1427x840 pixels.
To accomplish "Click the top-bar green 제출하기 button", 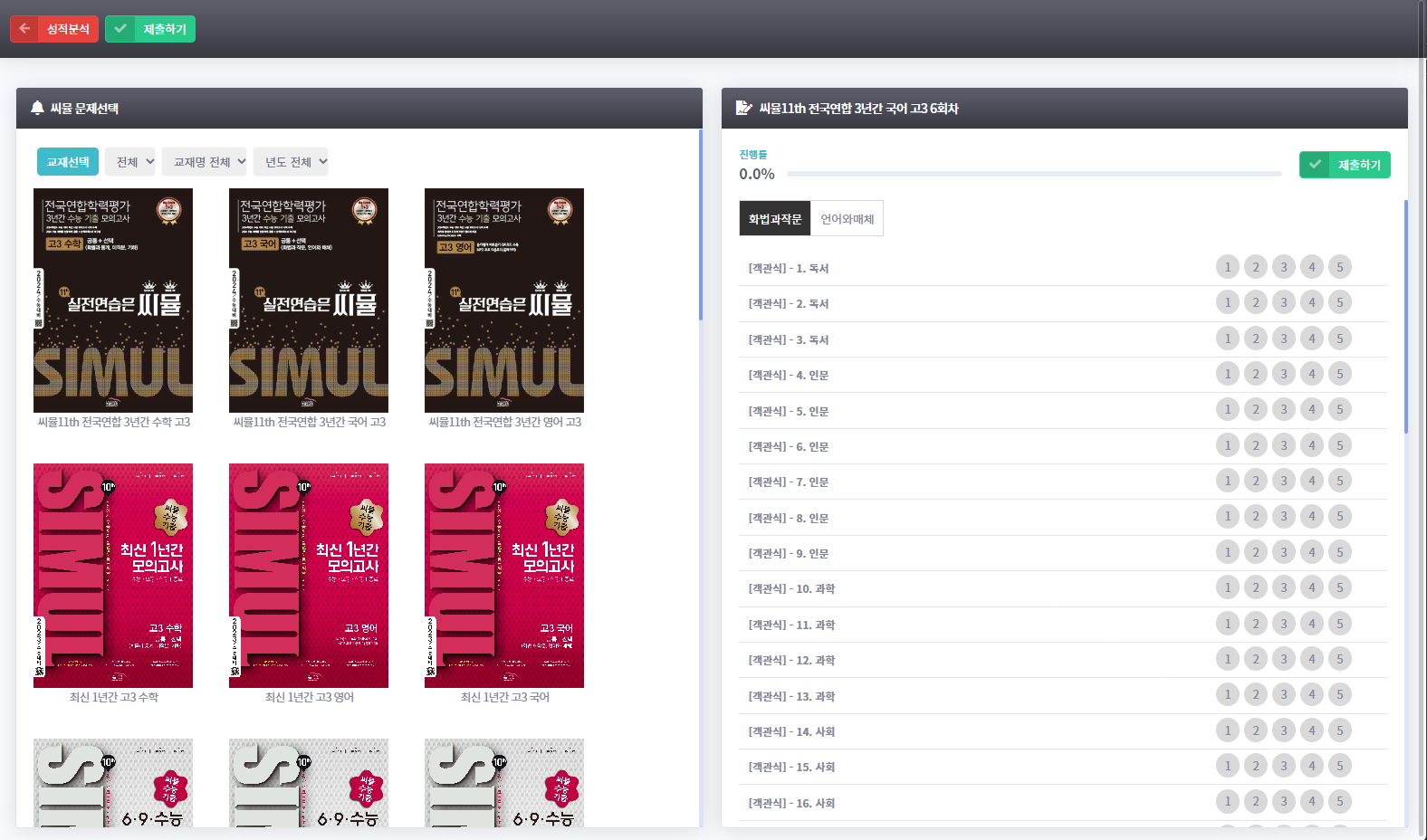I will pyautogui.click(x=150, y=29).
